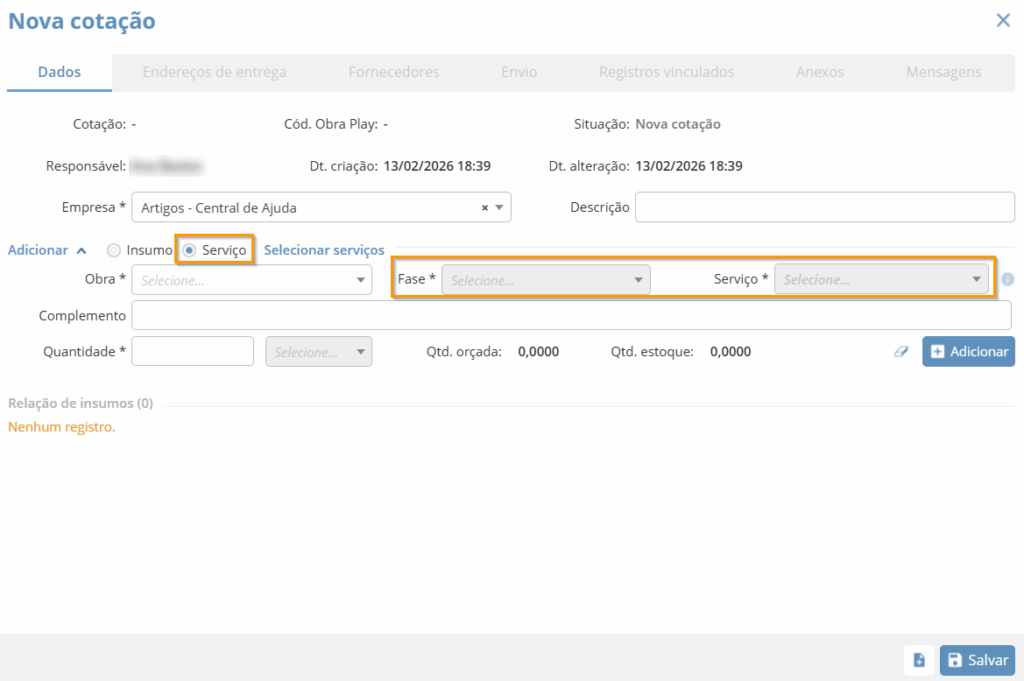Click into the Descrição input field
This screenshot has width=1024, height=681.
[824, 208]
